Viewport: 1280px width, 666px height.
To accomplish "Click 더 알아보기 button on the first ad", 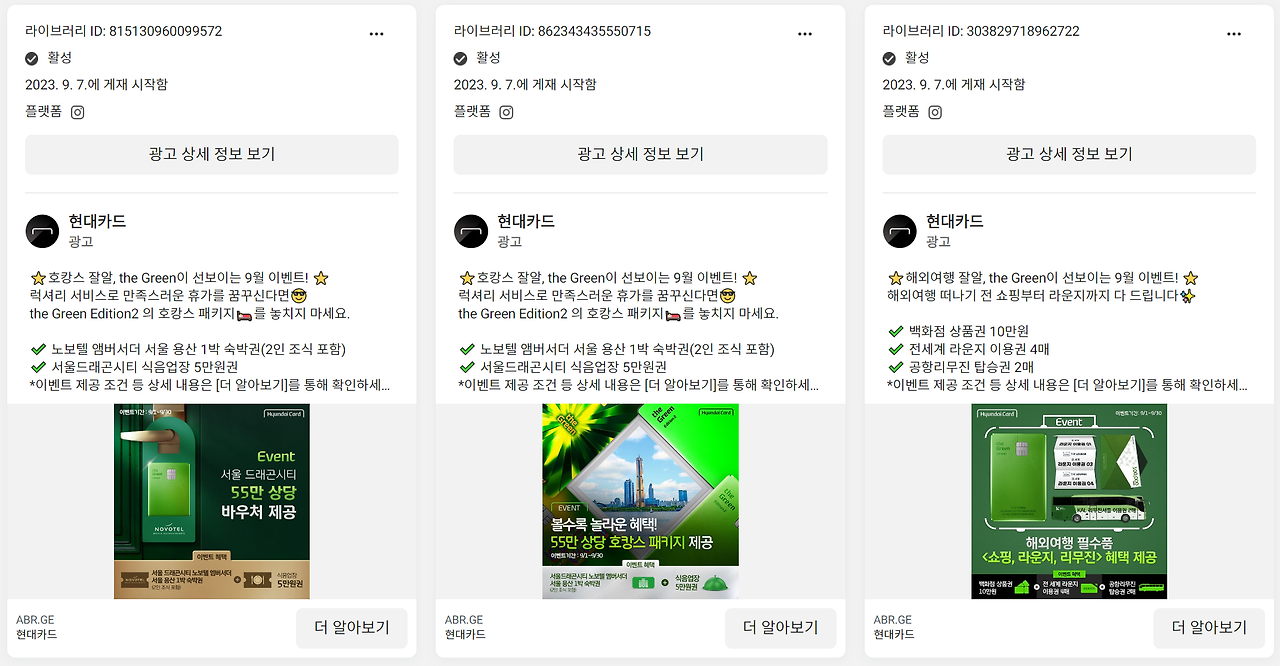I will (x=352, y=627).
